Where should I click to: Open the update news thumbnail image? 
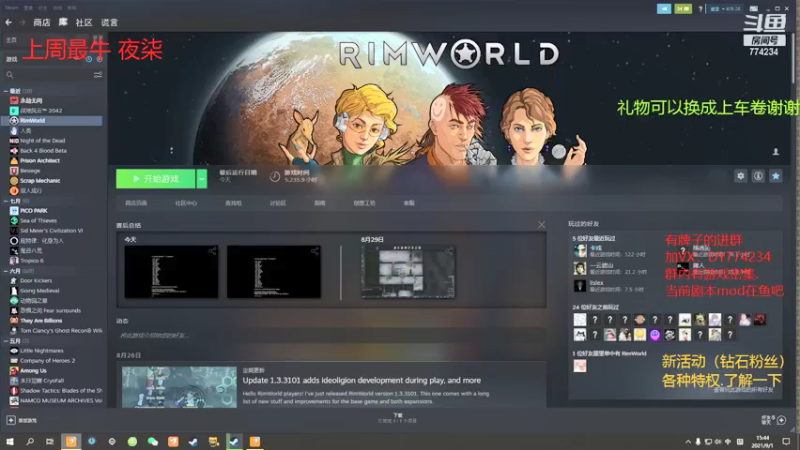pyautogui.click(x=179, y=387)
